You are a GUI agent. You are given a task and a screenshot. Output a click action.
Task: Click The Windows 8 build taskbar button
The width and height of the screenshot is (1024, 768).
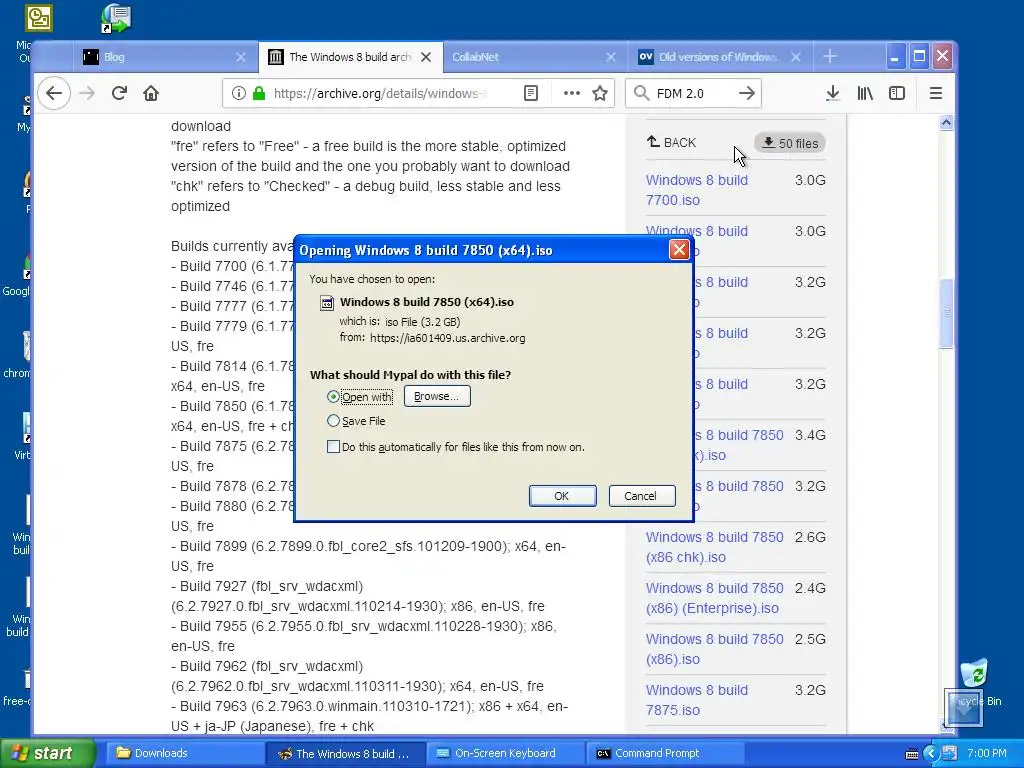point(346,753)
